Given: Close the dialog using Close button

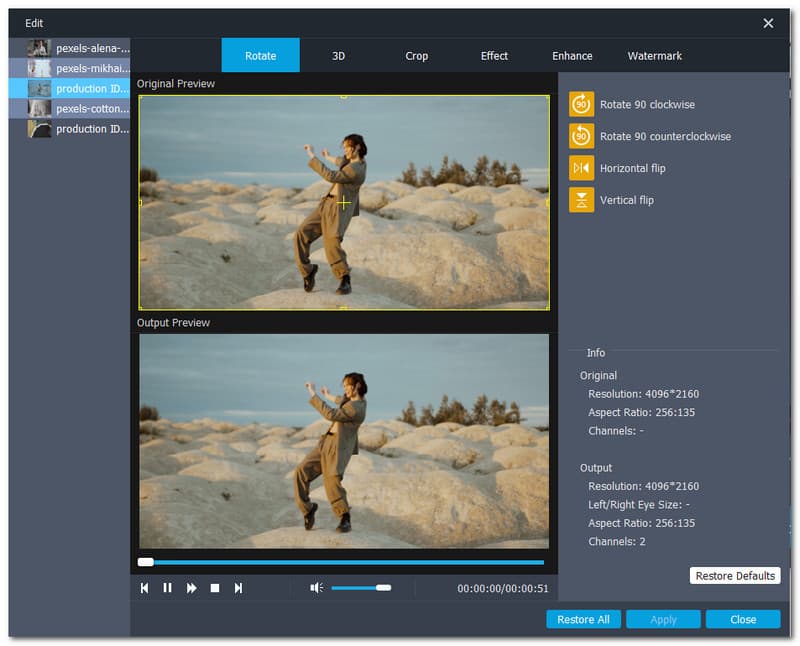Looking at the screenshot, I should pos(743,619).
